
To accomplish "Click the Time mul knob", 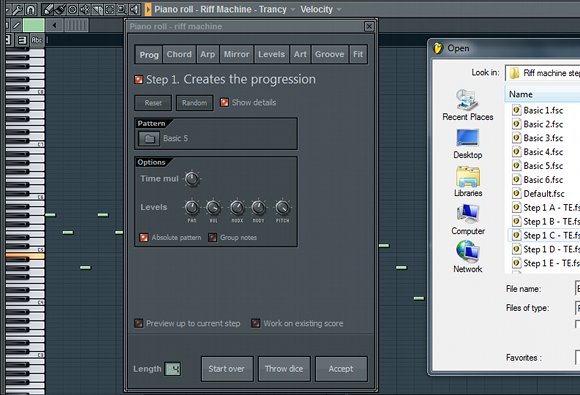I will [192, 179].
